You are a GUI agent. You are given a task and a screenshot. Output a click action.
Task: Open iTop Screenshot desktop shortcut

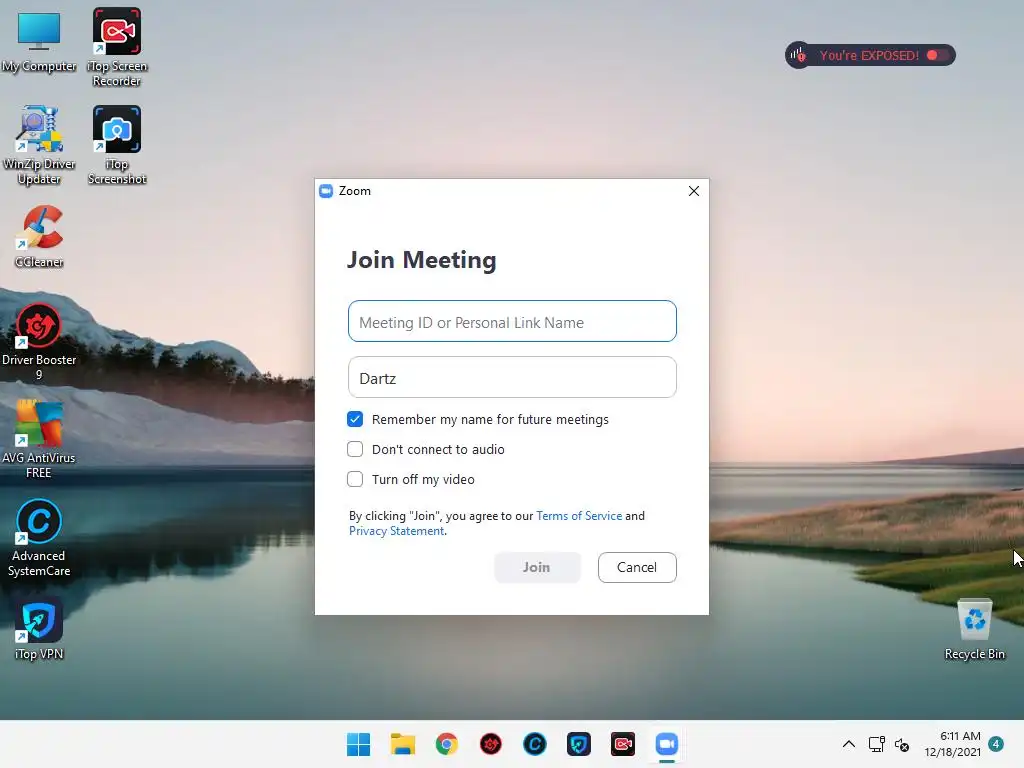tap(117, 145)
